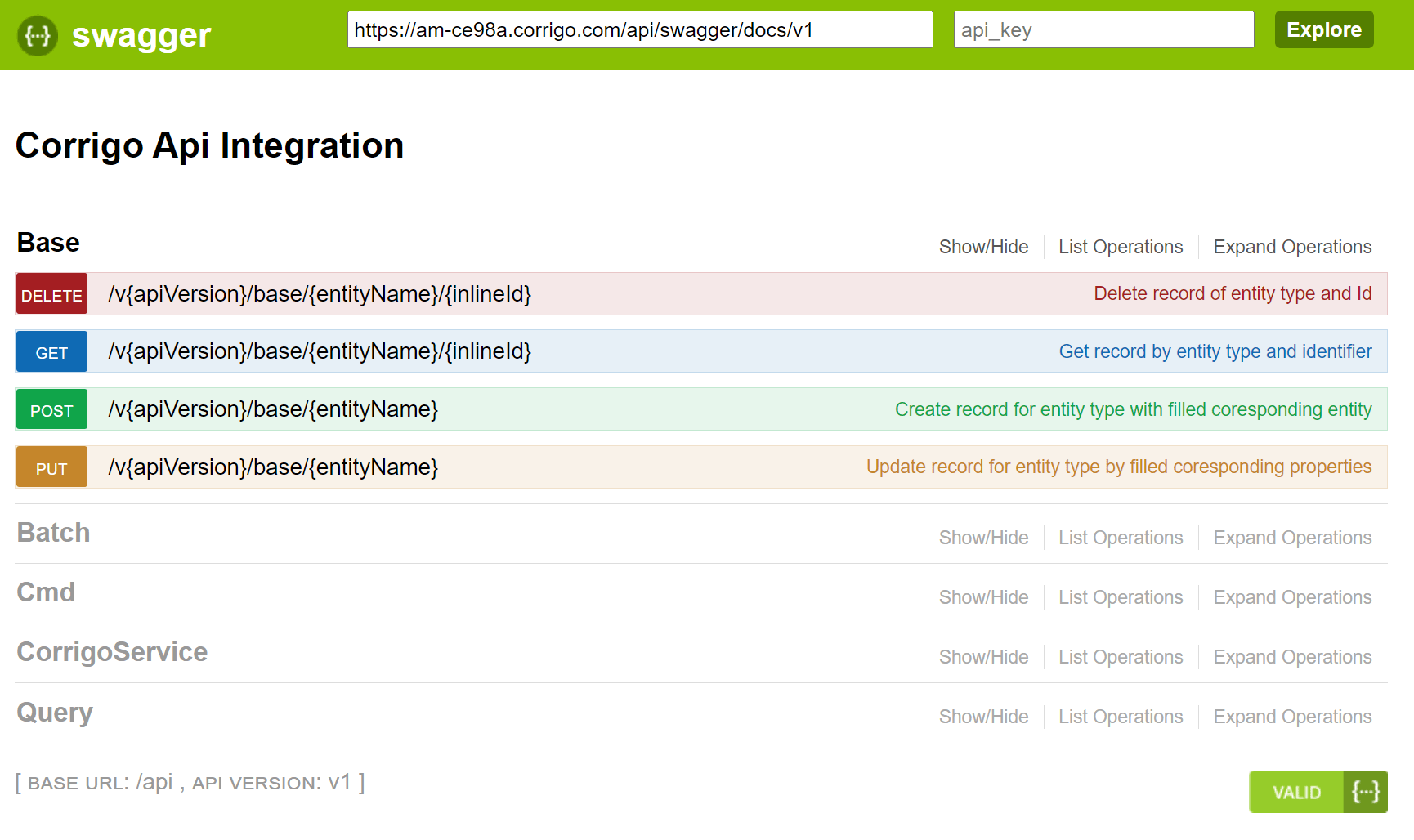Expand Operations for Query section
The width and height of the screenshot is (1414, 840).
(x=1292, y=717)
